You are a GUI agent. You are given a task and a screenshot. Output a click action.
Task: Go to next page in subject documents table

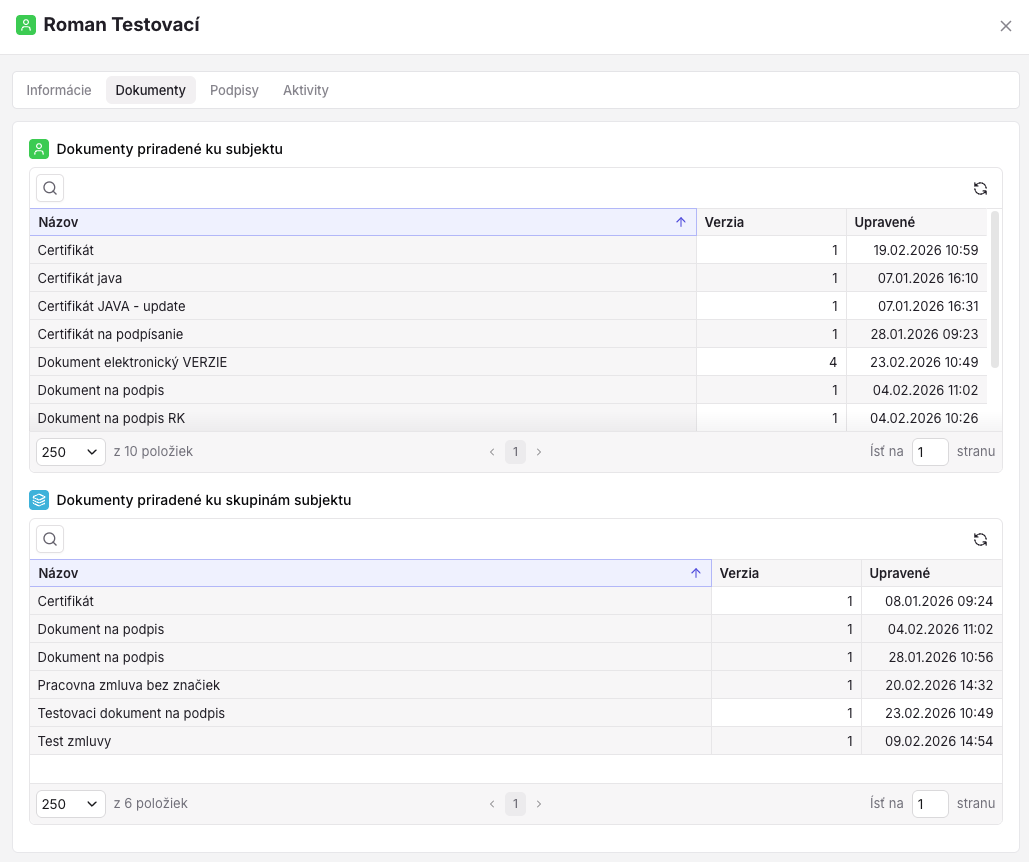point(539,452)
